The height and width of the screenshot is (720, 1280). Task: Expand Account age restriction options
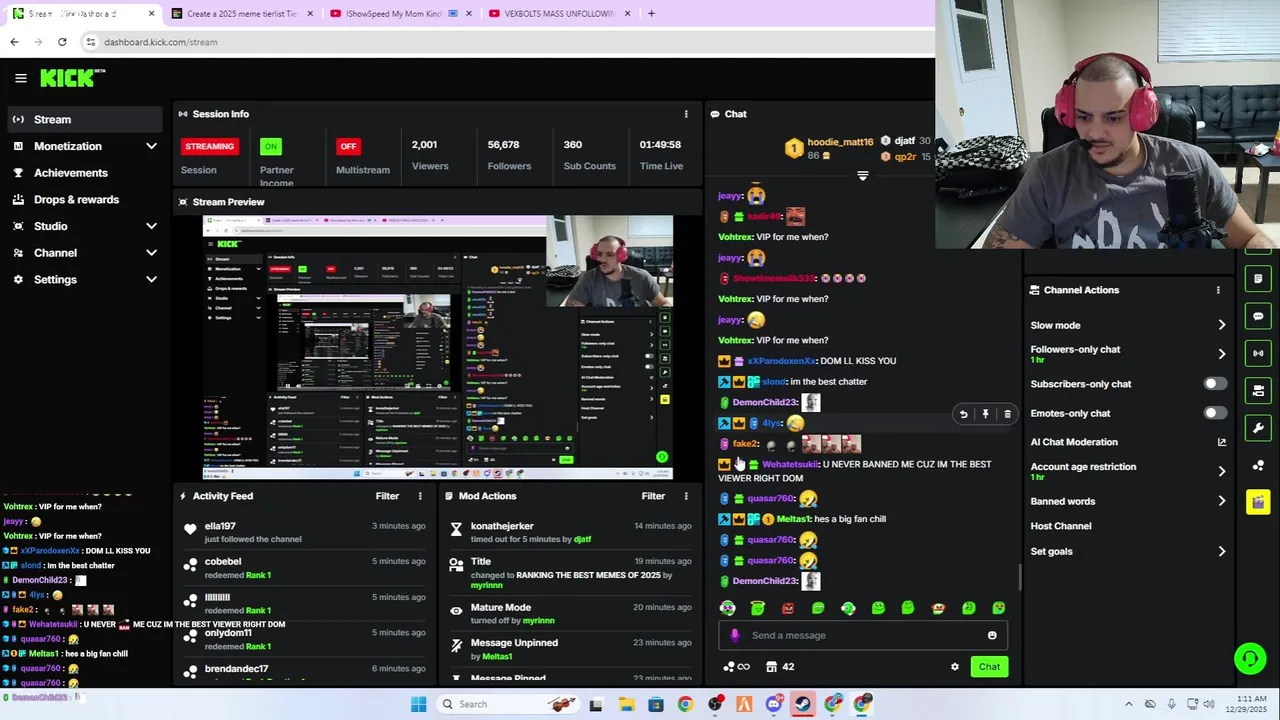[1221, 471]
